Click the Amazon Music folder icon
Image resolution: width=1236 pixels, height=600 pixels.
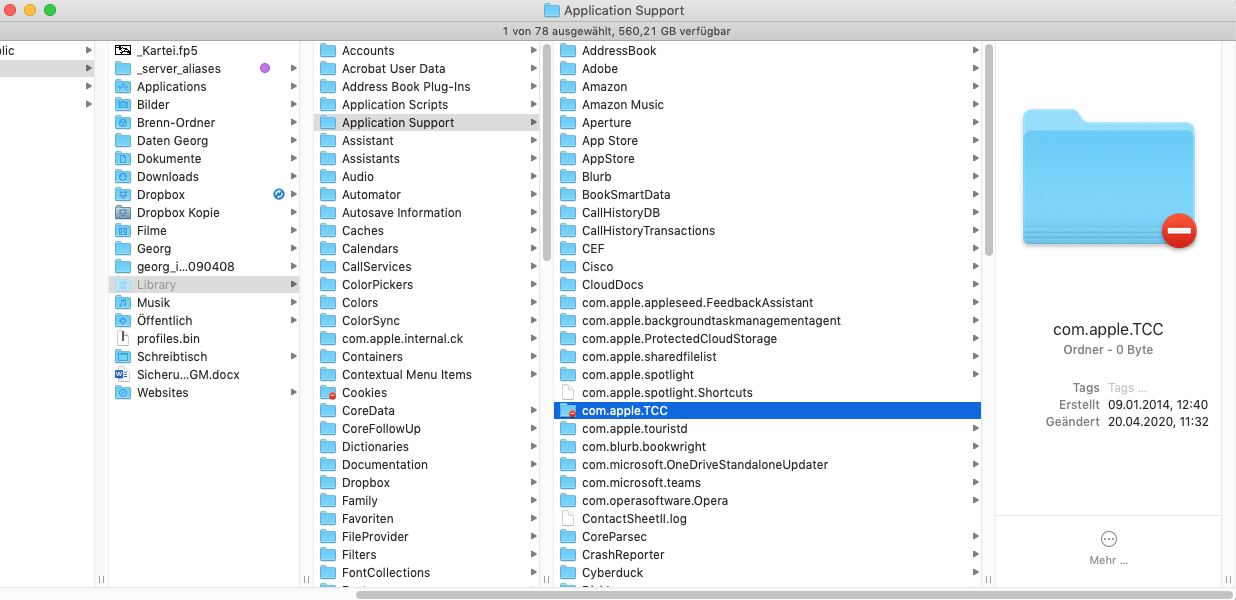tap(568, 104)
